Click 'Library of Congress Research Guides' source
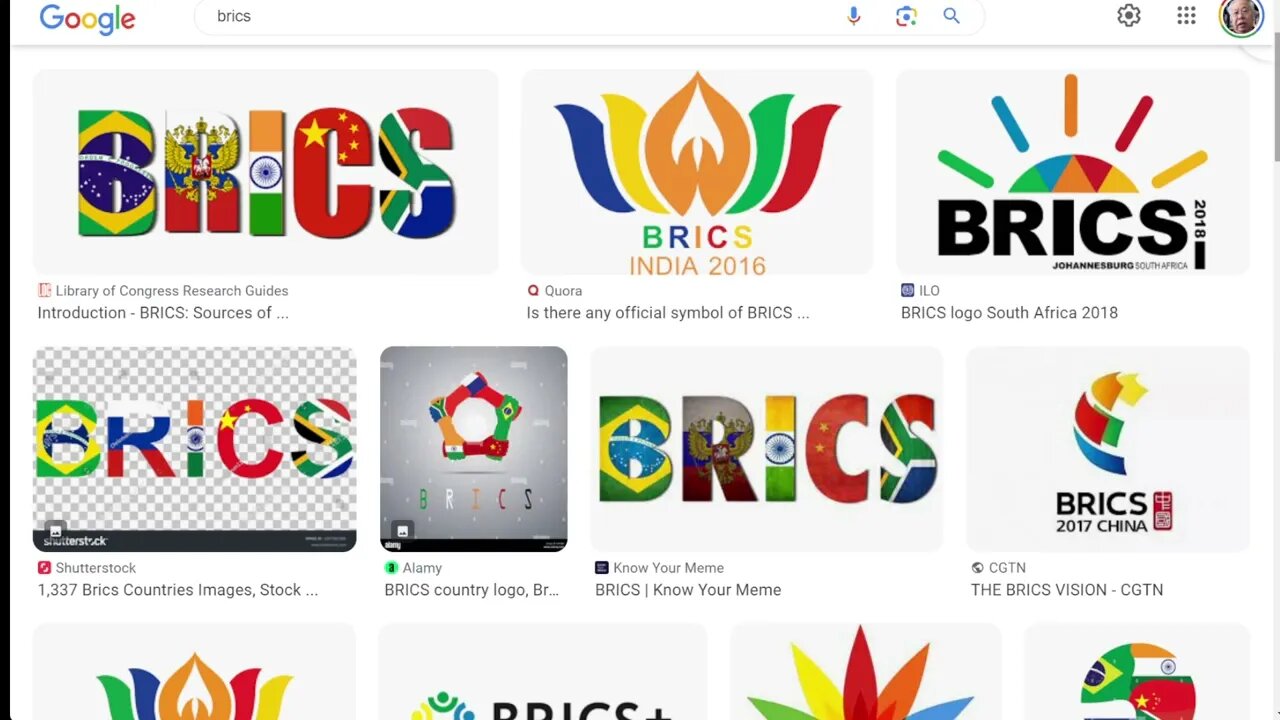The width and height of the screenshot is (1280, 720). (x=172, y=290)
